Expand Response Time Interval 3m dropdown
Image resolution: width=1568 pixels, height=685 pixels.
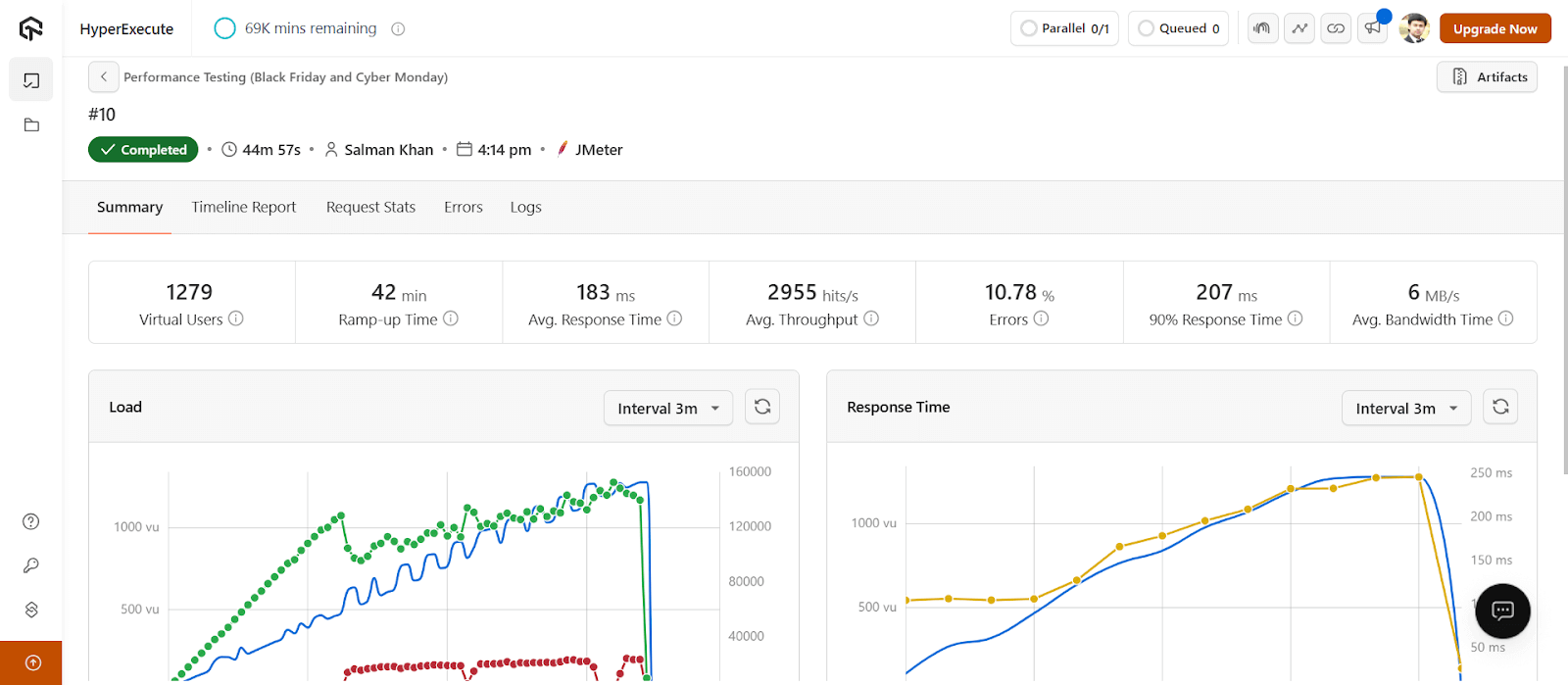pyautogui.click(x=1405, y=409)
